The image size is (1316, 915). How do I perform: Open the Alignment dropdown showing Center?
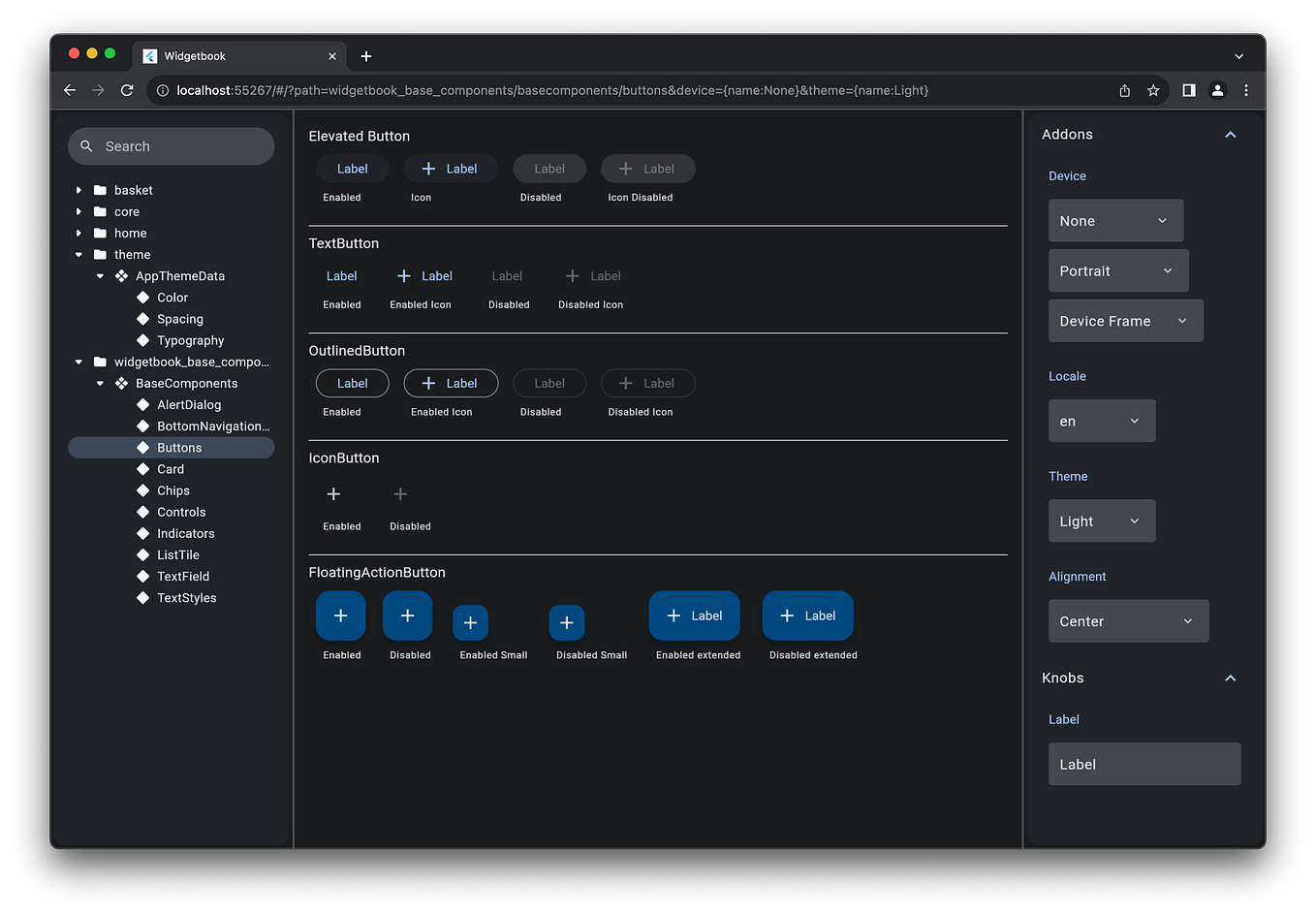tap(1129, 621)
